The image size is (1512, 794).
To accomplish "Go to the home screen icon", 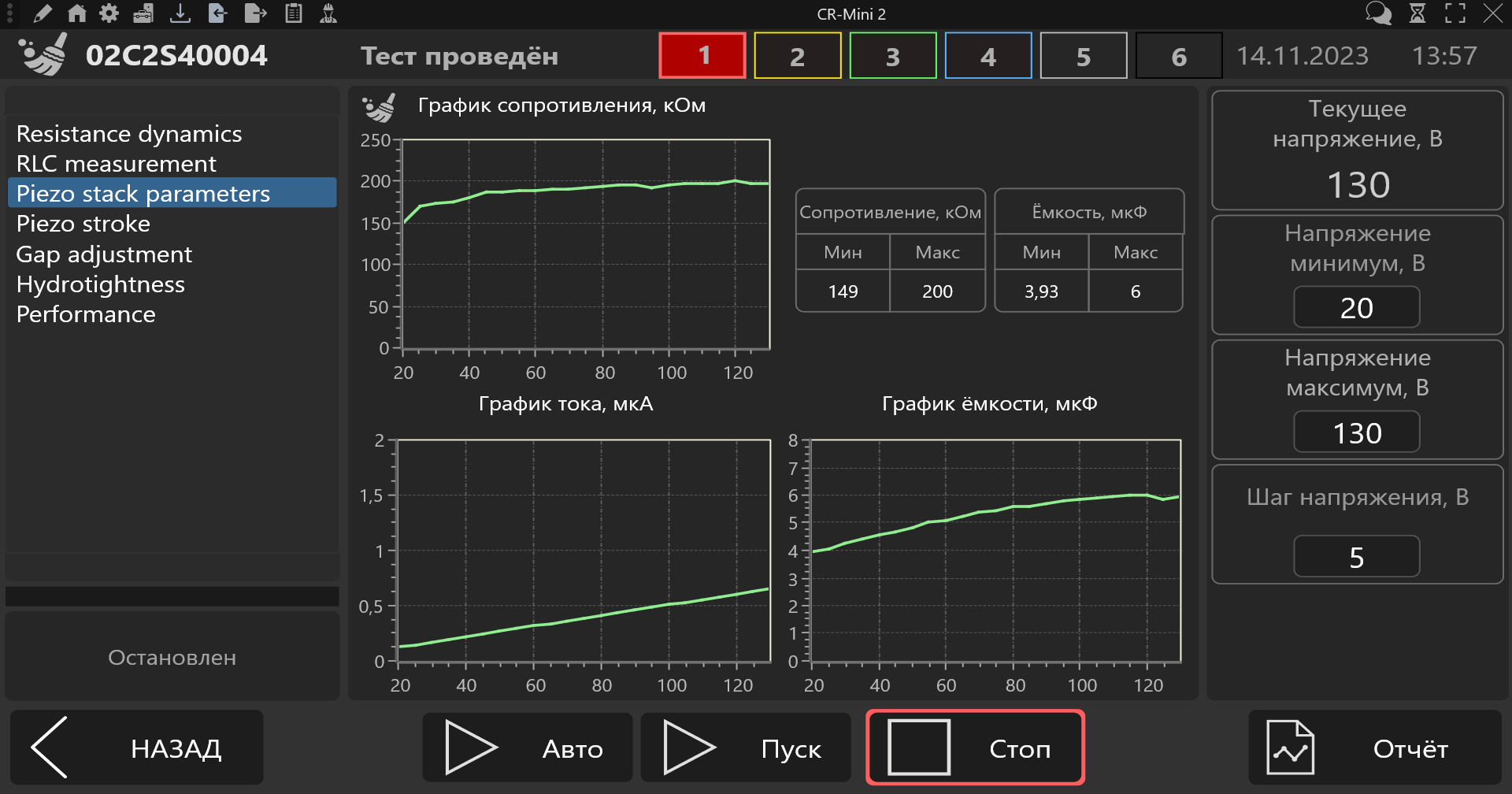I will (76, 13).
